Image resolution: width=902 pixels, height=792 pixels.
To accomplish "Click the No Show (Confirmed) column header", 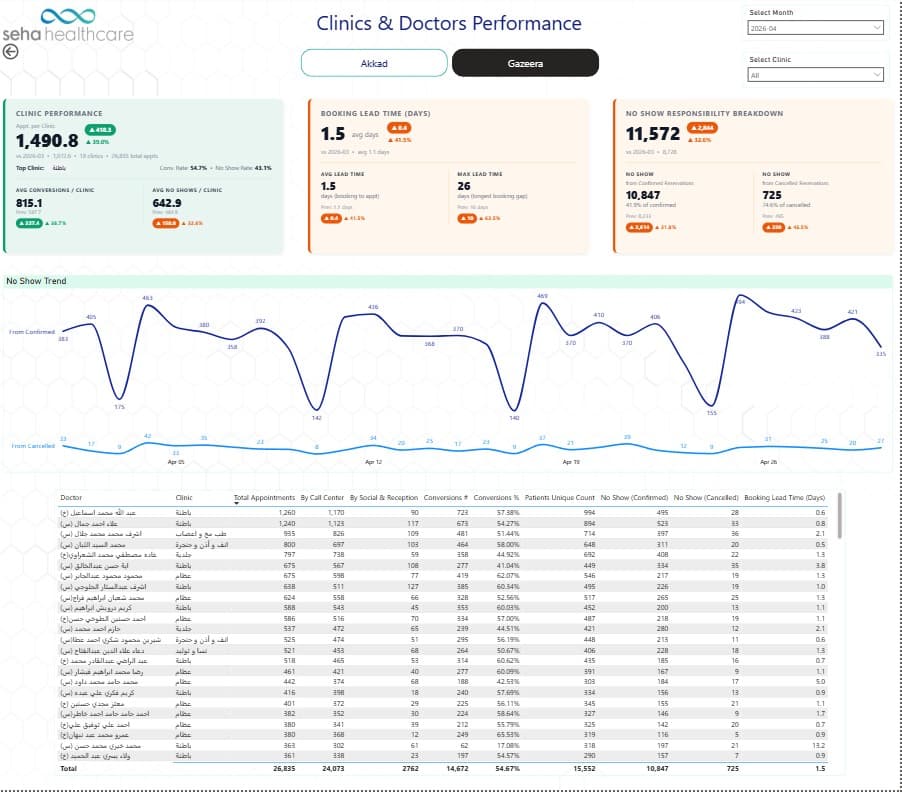I will click(x=634, y=498).
